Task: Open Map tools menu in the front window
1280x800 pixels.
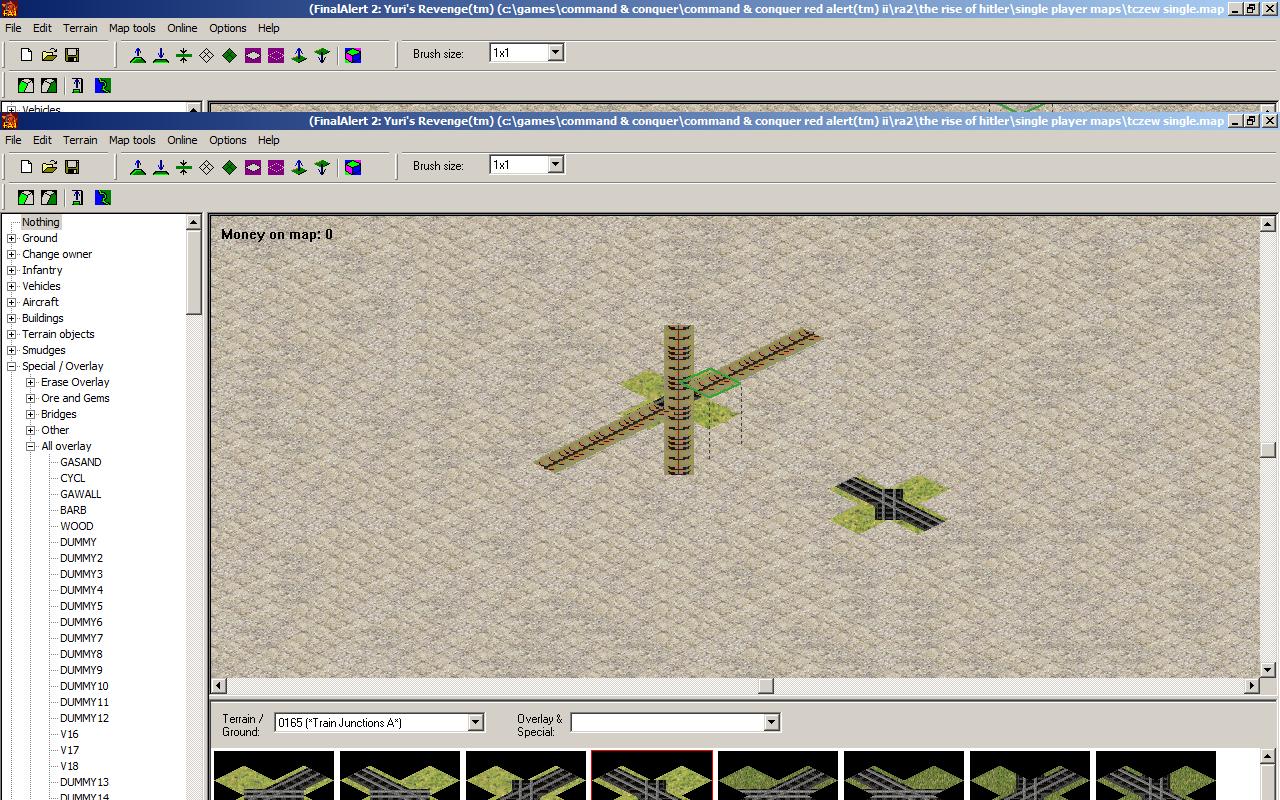Action: tap(132, 140)
